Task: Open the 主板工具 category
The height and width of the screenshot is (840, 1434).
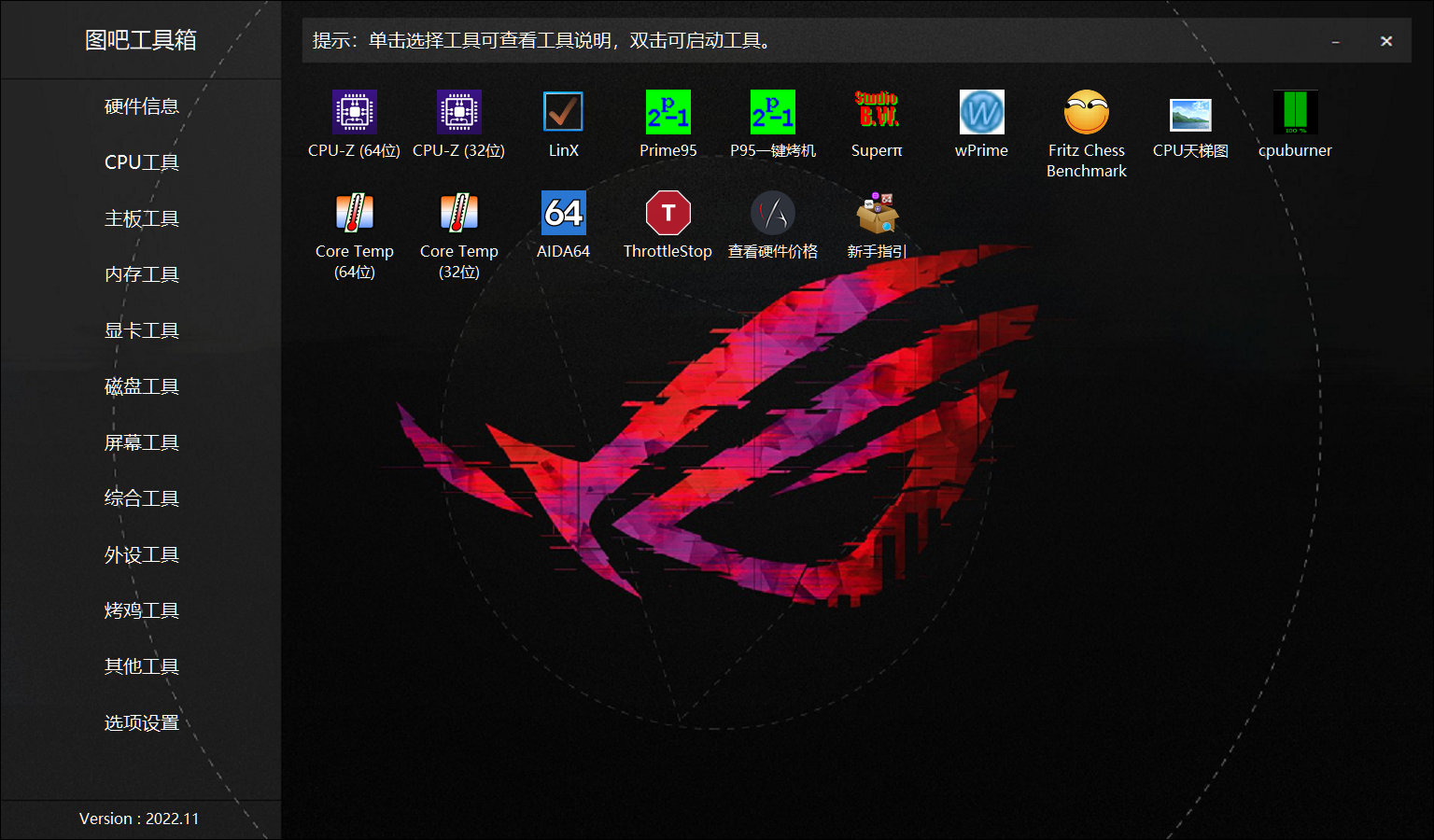Action: pyautogui.click(x=141, y=218)
